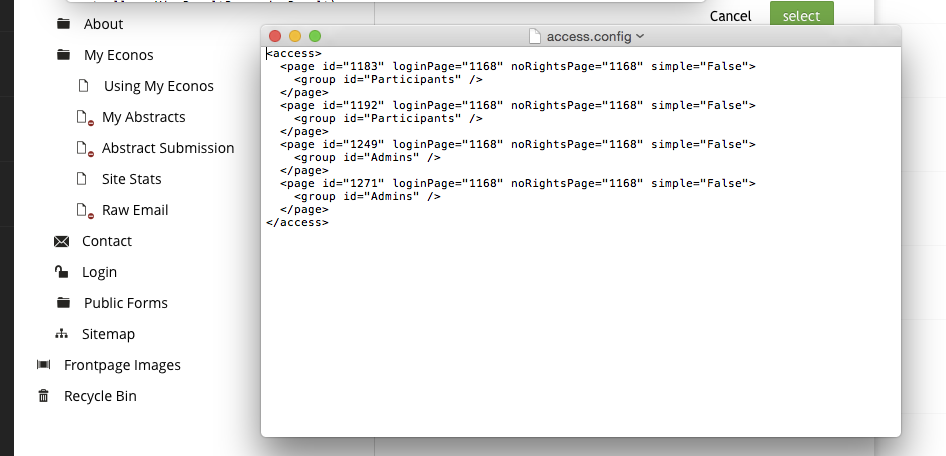Click the Using My Econos document icon
Viewport: 946px width, 456px height.
click(84, 86)
